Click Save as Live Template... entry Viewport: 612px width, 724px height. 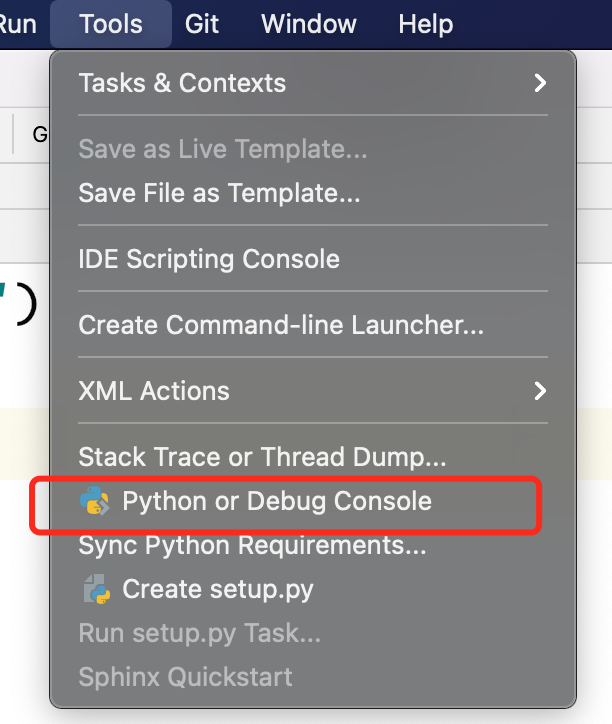tap(313, 149)
